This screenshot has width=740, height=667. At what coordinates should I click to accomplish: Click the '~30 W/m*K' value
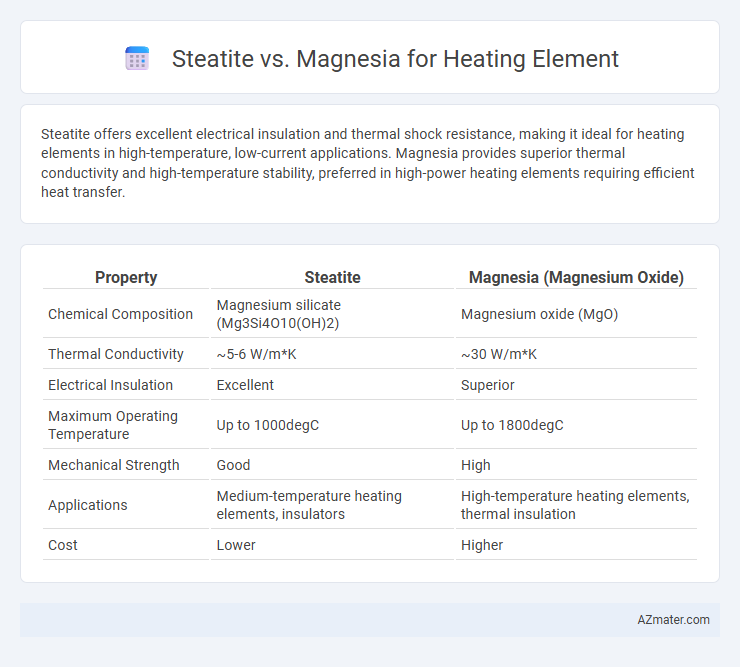[499, 354]
